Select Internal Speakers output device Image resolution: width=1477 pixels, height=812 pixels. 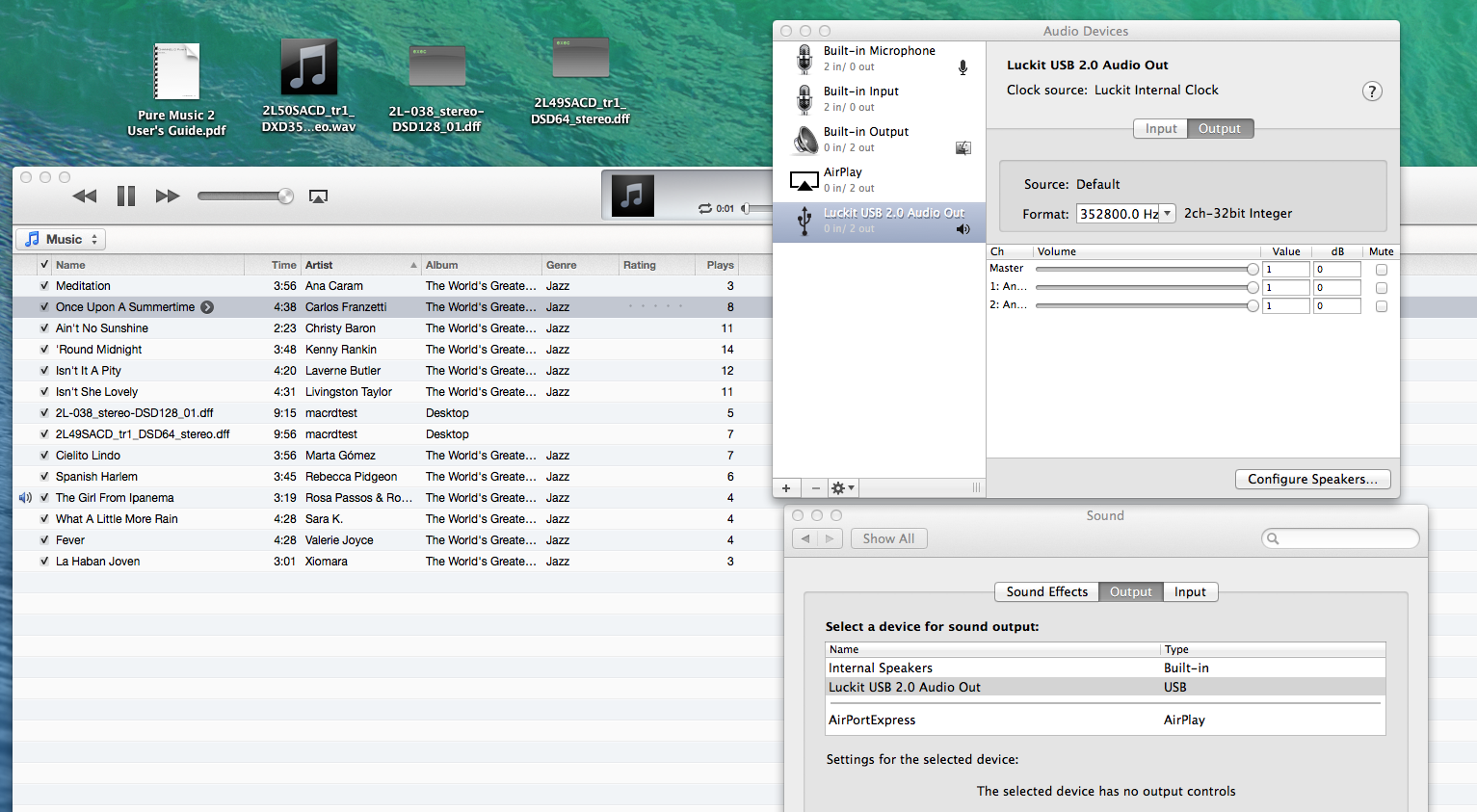point(1106,668)
